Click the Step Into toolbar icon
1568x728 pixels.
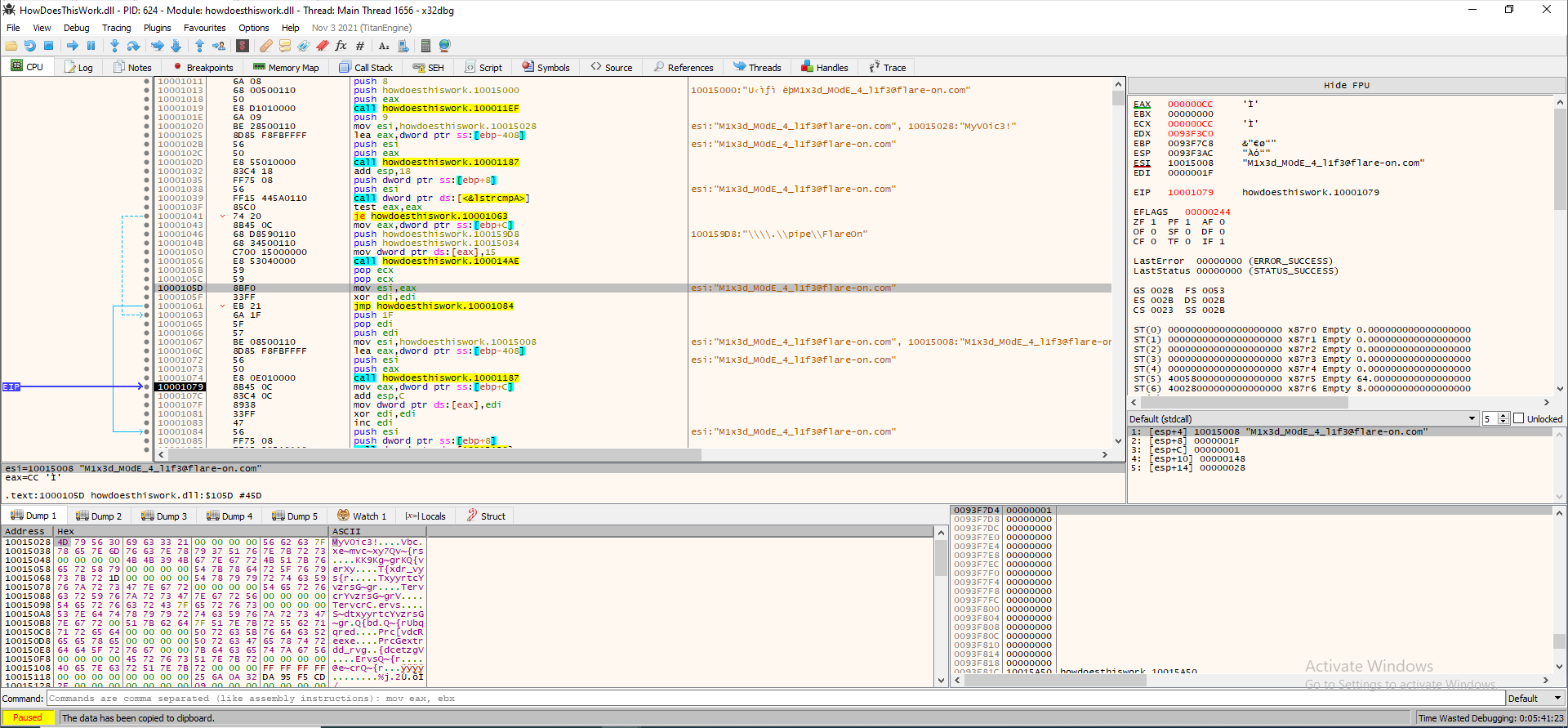(114, 46)
